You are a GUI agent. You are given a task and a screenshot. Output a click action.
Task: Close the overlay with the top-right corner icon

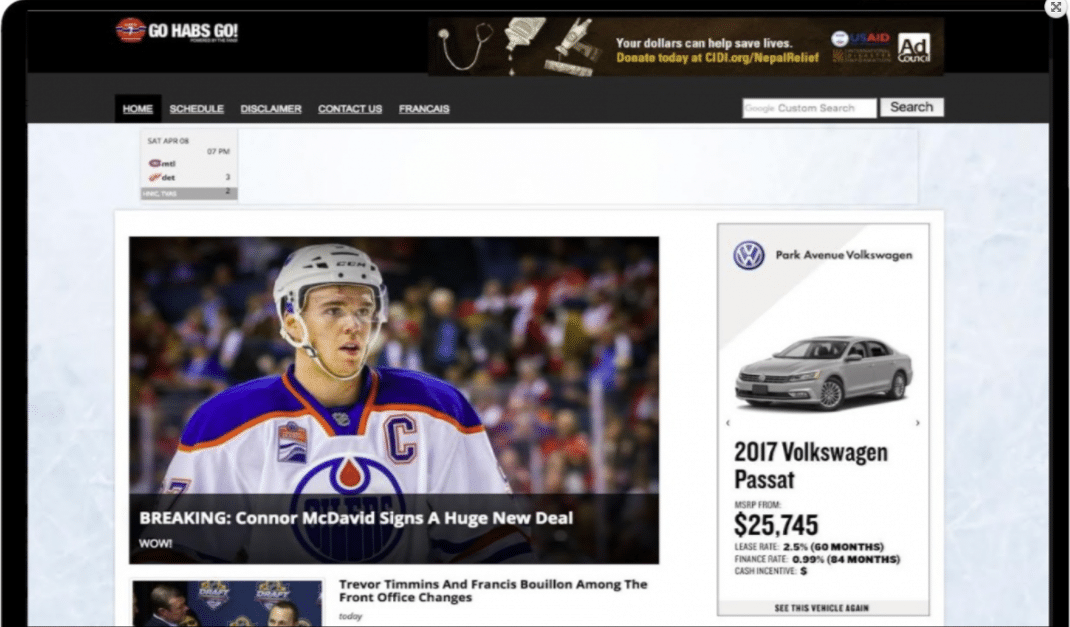coord(1056,7)
